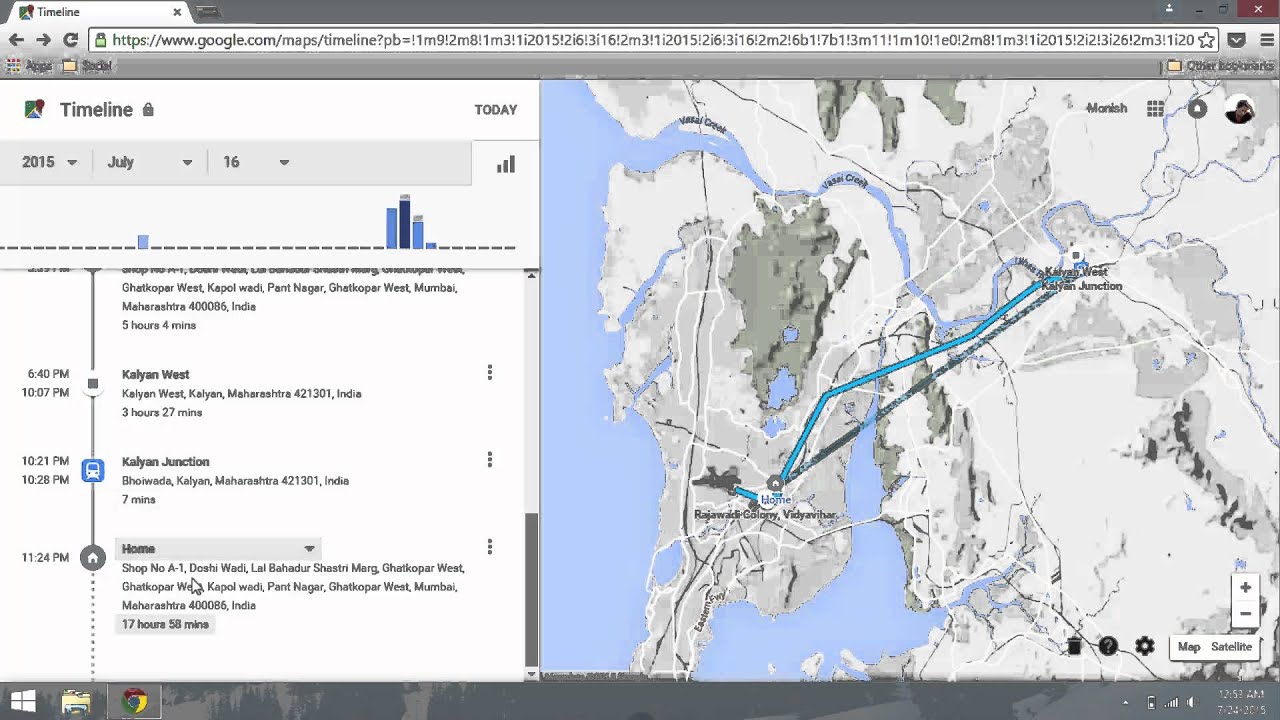Open Google apps grid
Screen dimensions: 1280x720
[x=1155, y=109]
